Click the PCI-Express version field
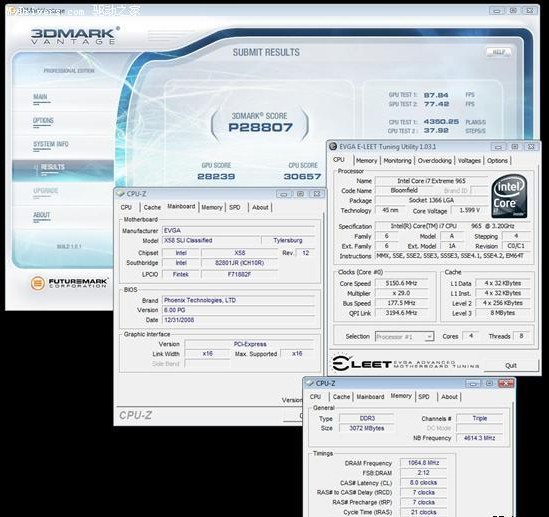549x517 pixels. [x=249, y=344]
